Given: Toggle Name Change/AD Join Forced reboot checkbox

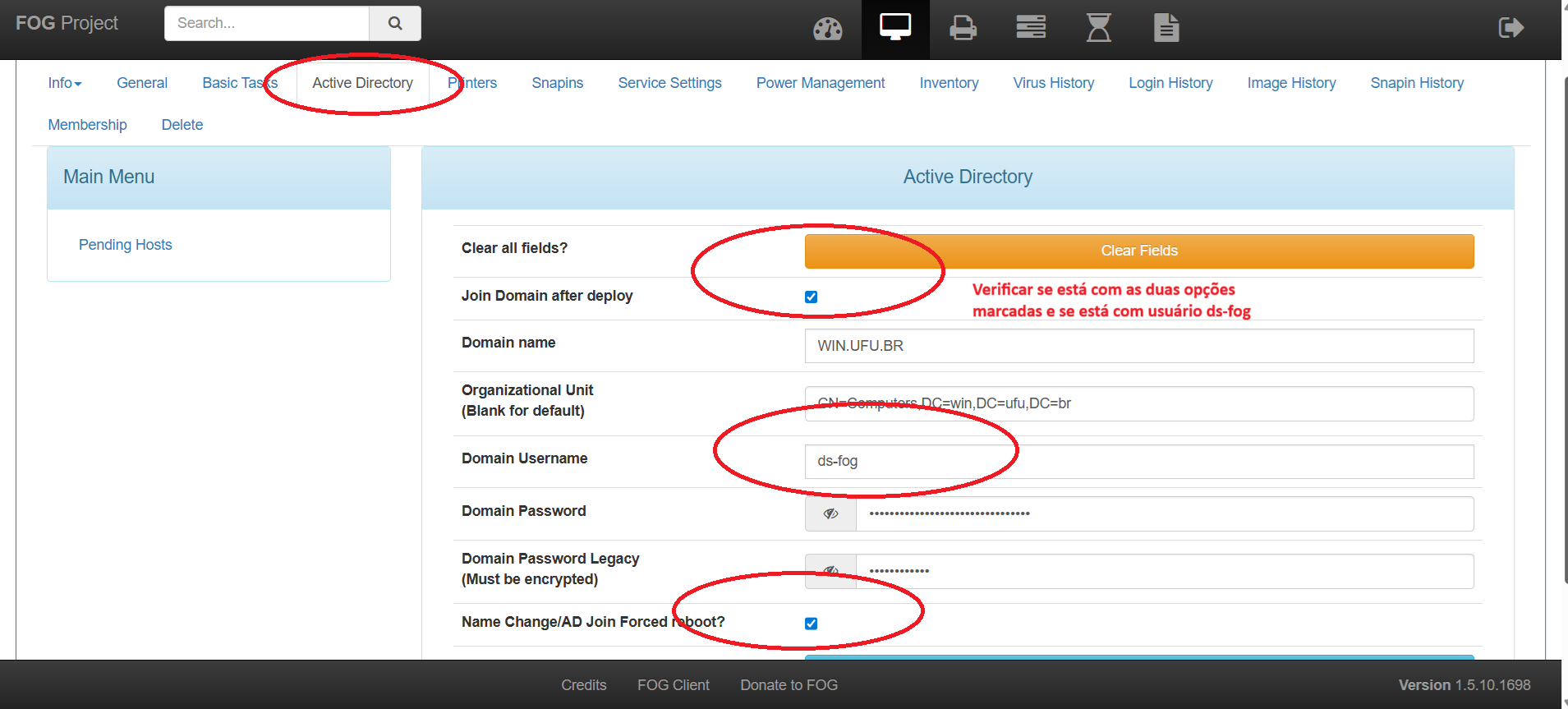Looking at the screenshot, I should (811, 624).
